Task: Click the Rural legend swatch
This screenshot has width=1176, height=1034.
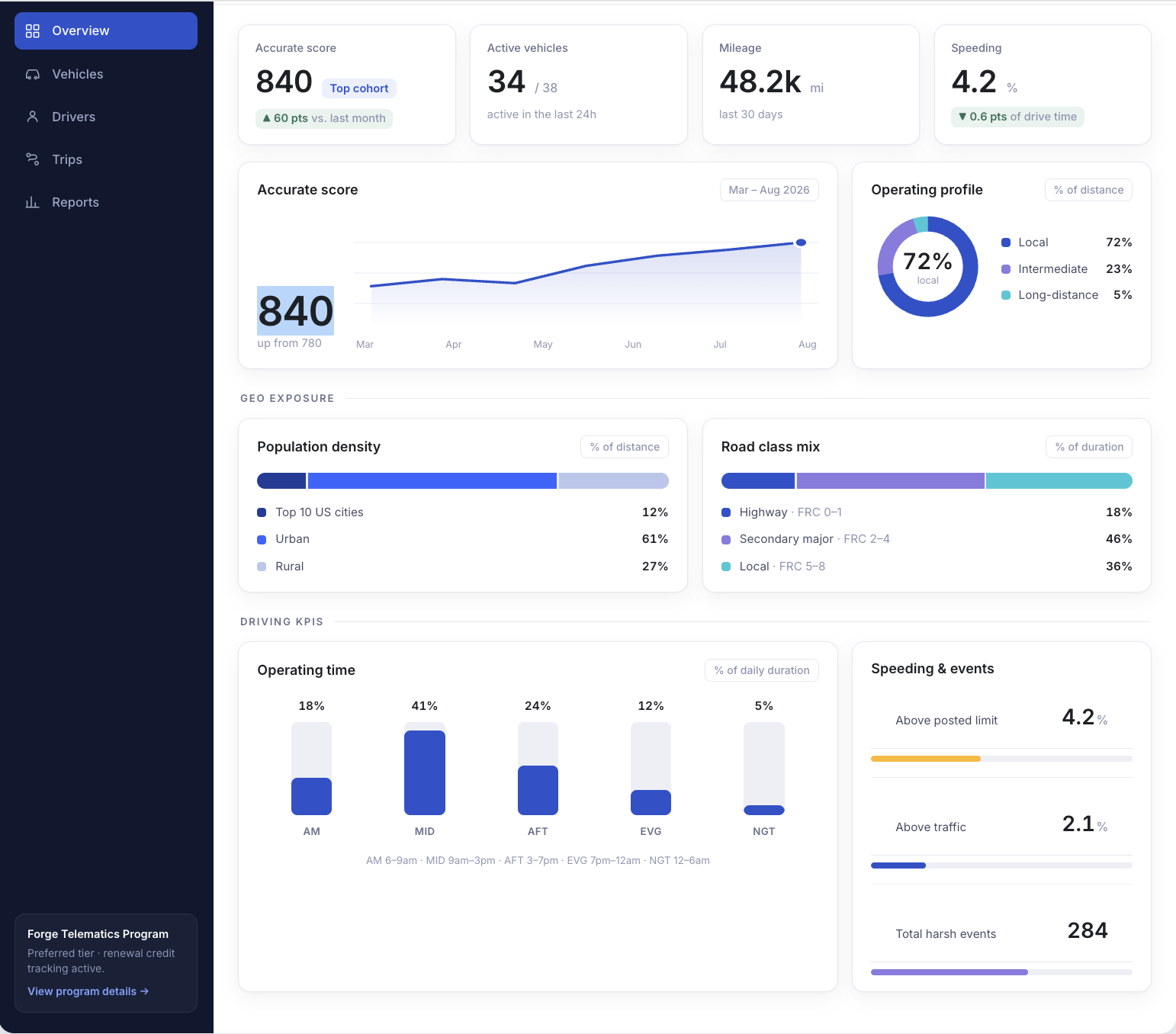Action: coord(262,567)
